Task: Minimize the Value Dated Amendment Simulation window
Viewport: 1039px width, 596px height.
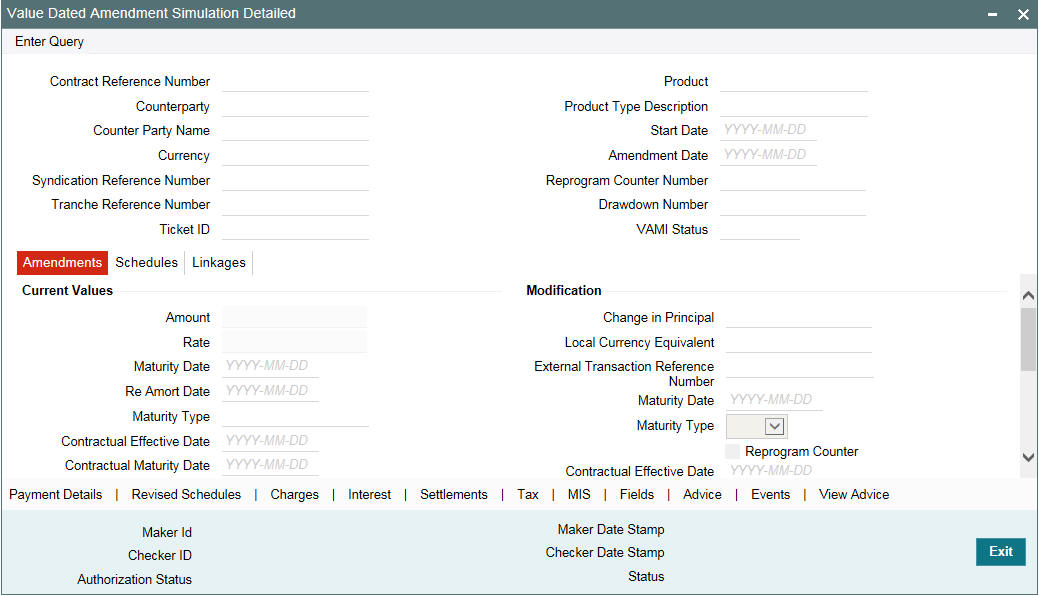Action: pyautogui.click(x=992, y=15)
